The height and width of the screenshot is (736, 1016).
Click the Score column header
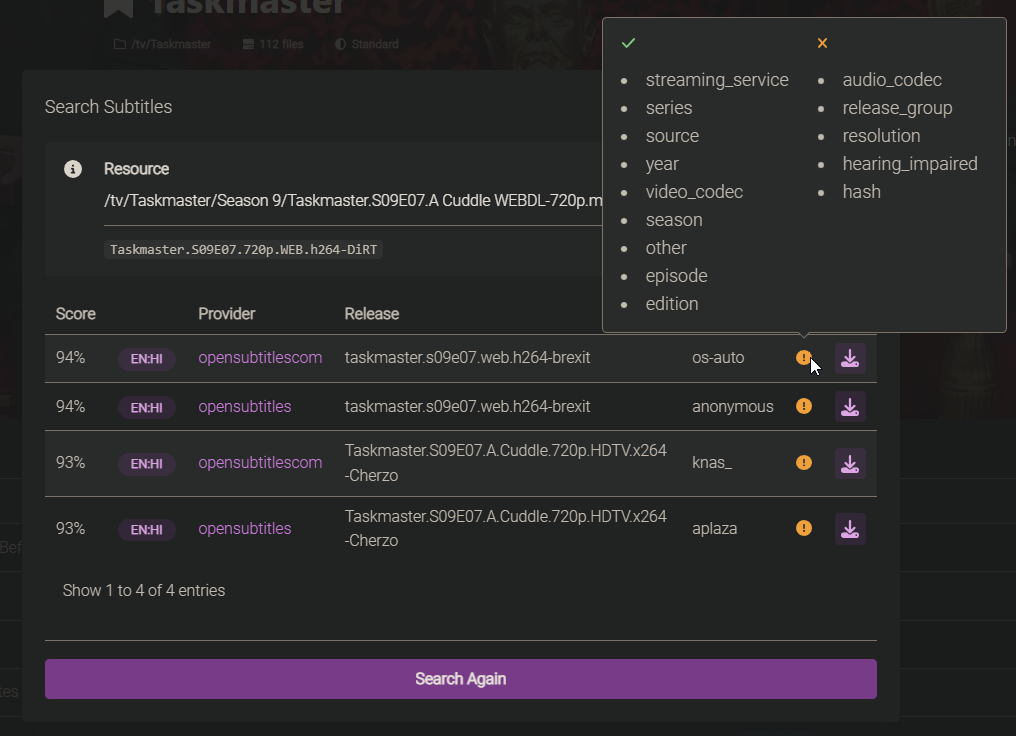click(75, 314)
